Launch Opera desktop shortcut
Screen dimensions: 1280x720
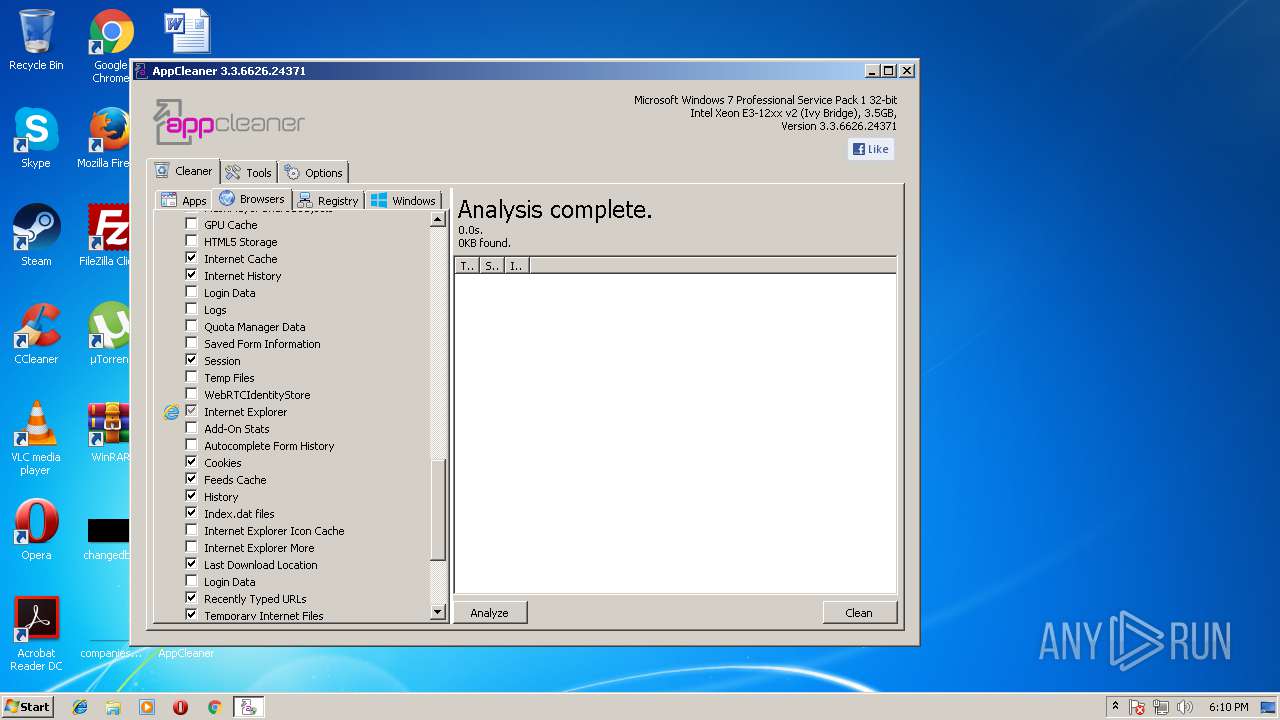pyautogui.click(x=36, y=530)
